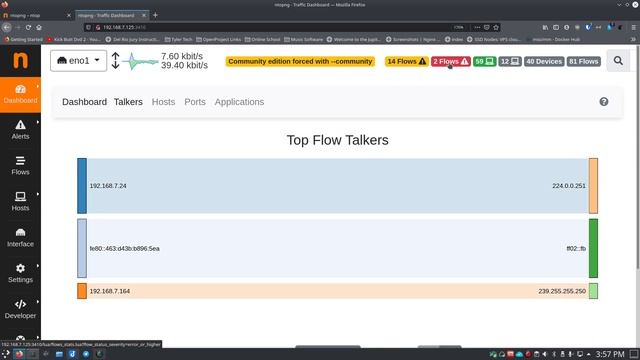The image size is (640, 360).
Task: Expand the Alerts submenu arrow
Action: [38, 122]
